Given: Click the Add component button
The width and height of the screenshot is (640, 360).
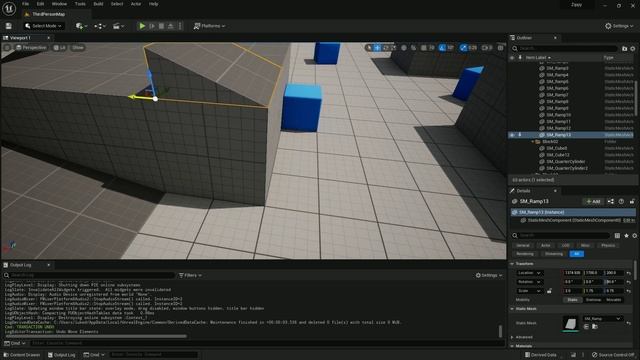Looking at the screenshot, I should [x=593, y=201].
